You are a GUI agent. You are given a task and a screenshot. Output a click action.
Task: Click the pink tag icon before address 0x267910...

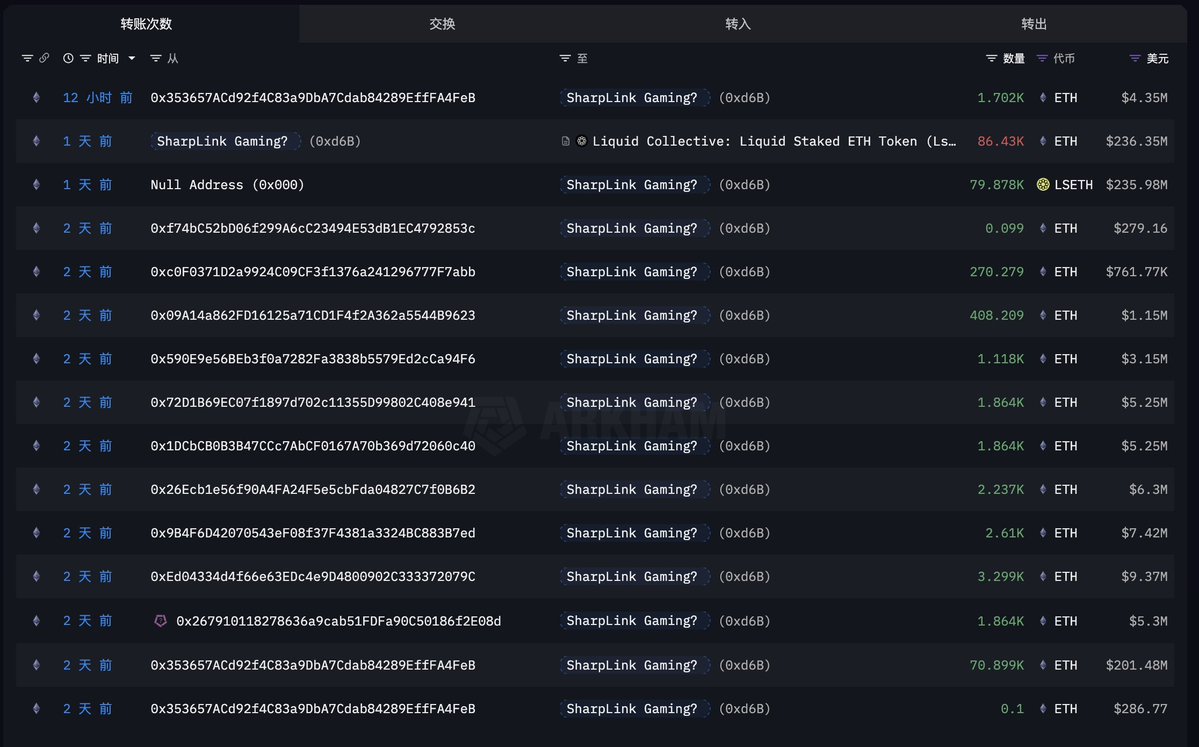(x=161, y=621)
